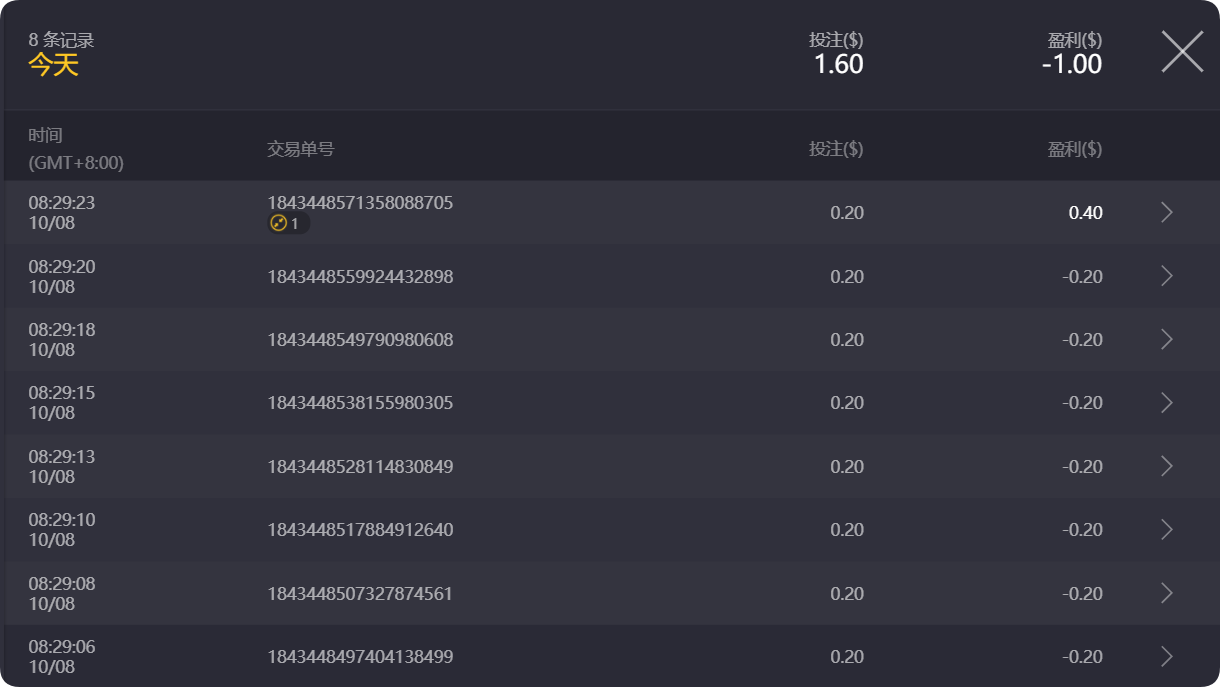Image resolution: width=1220 pixels, height=687 pixels.
Task: Click the 盈利($) column header
Action: [1074, 149]
